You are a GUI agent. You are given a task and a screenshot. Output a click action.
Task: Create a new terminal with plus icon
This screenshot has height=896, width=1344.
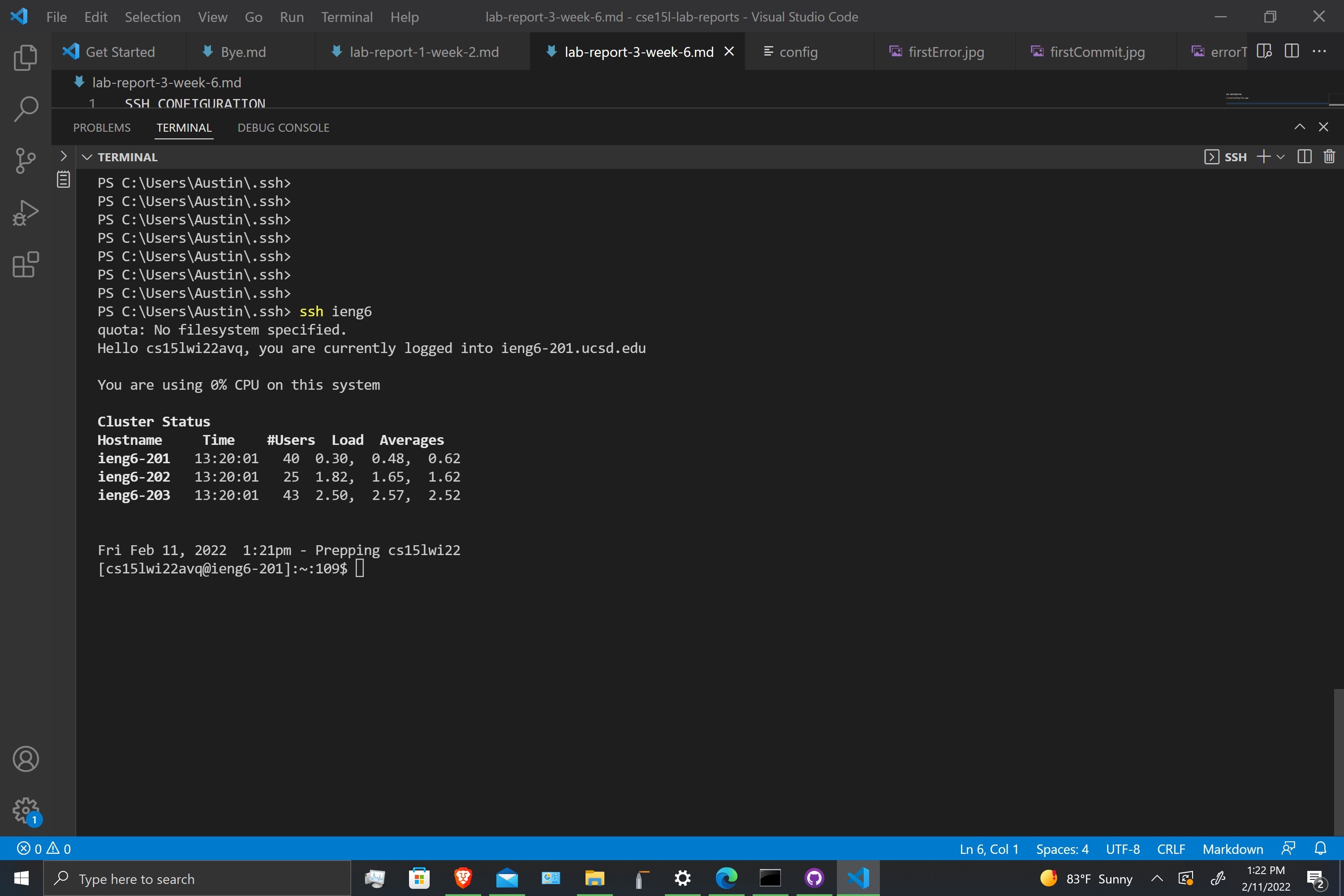[1263, 156]
